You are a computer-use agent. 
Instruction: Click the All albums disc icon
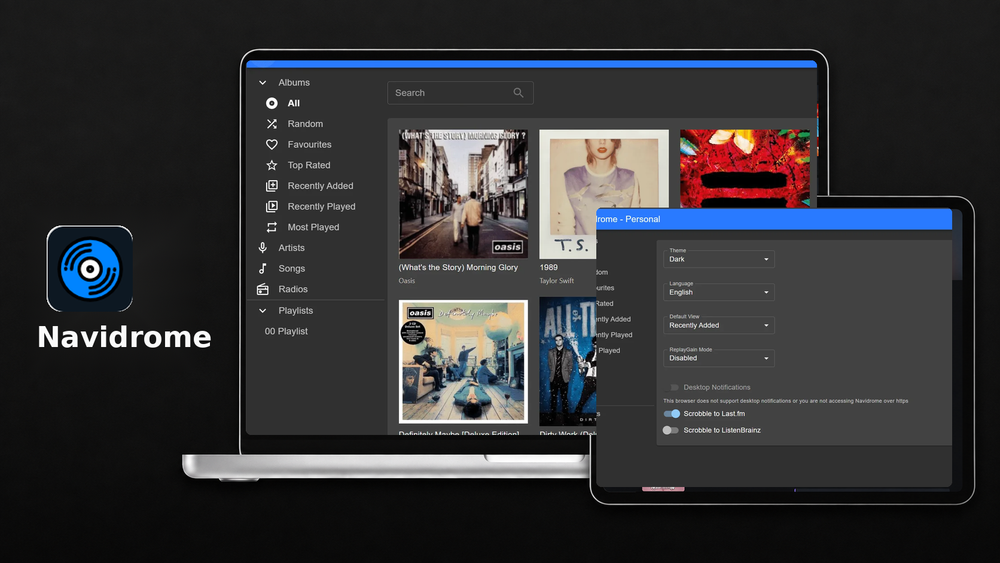(x=272, y=103)
